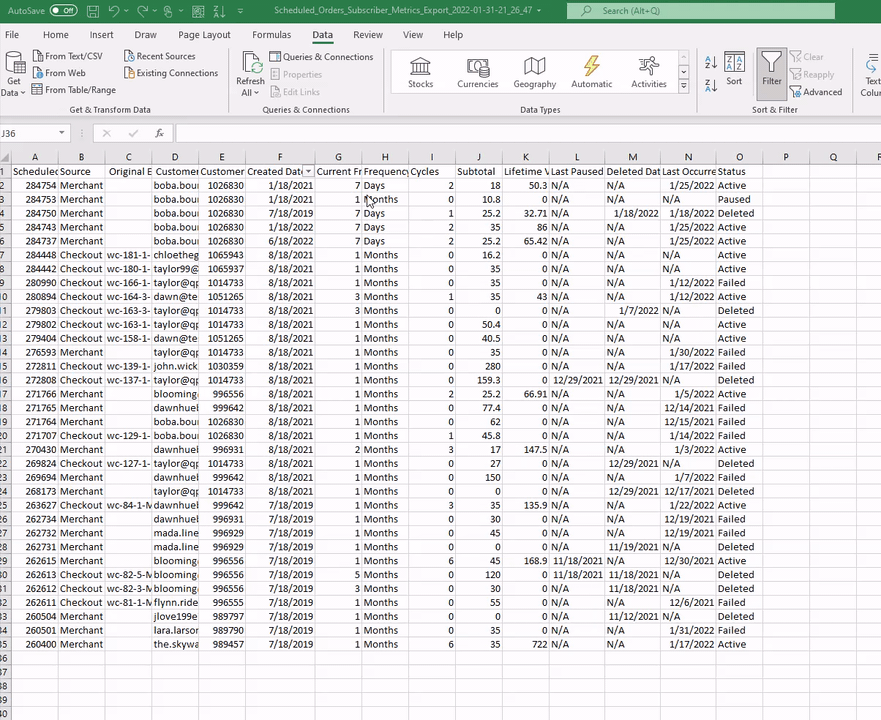Open the Draw tab
The image size is (881, 720).
[x=145, y=35]
